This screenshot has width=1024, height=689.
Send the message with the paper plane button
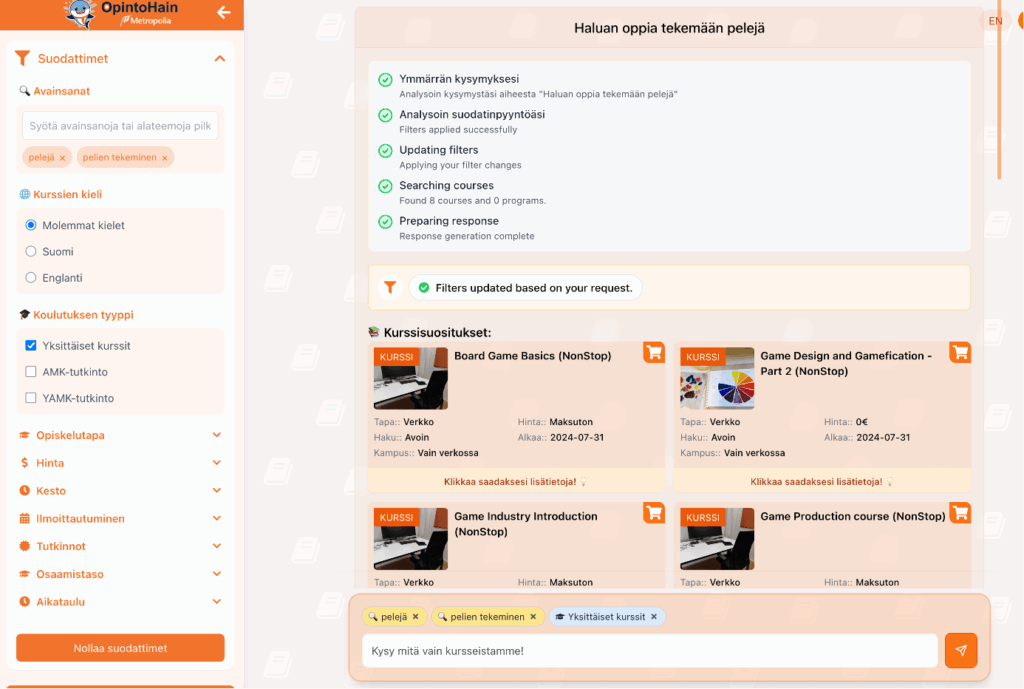[960, 650]
